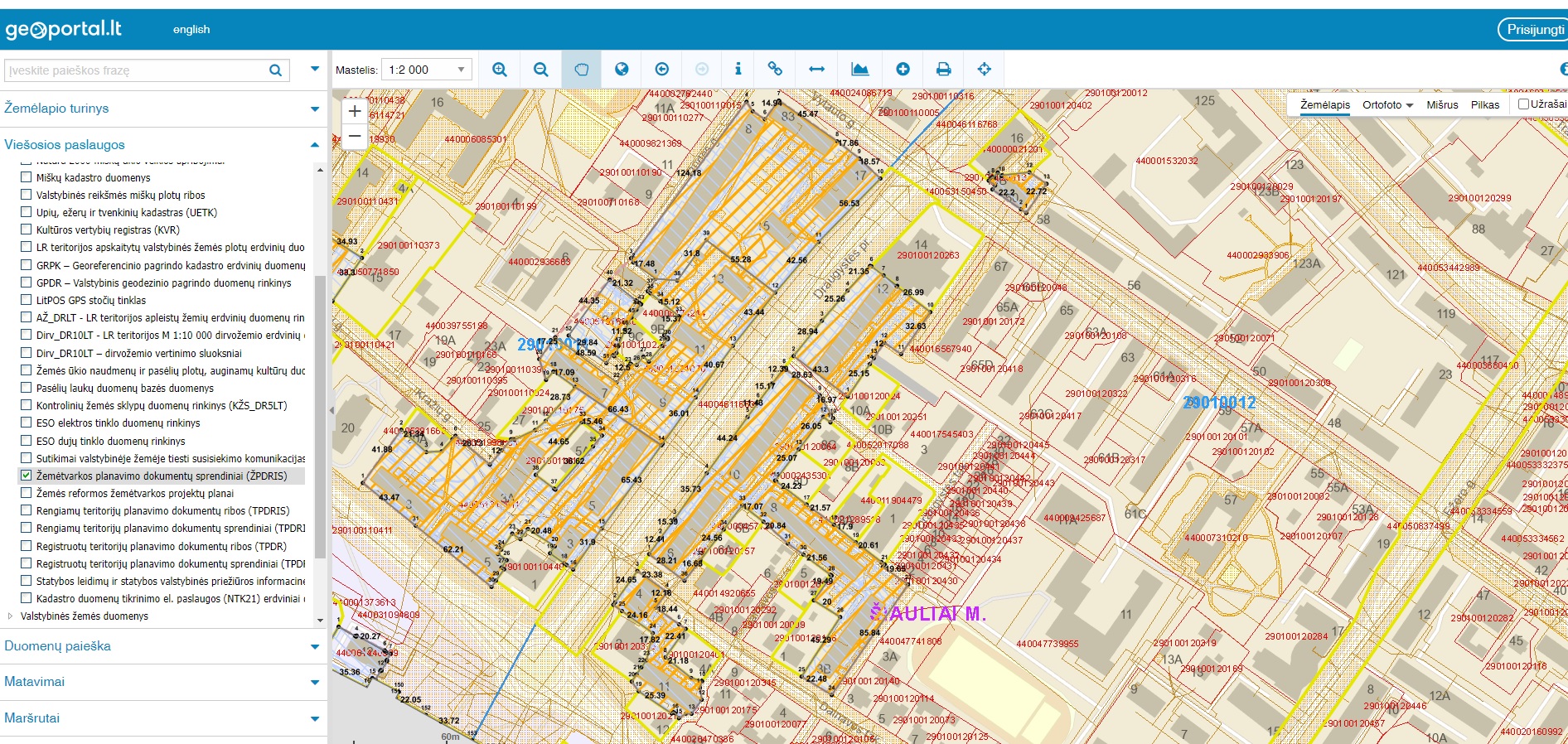Expand the Maršrutai panel

click(315, 718)
